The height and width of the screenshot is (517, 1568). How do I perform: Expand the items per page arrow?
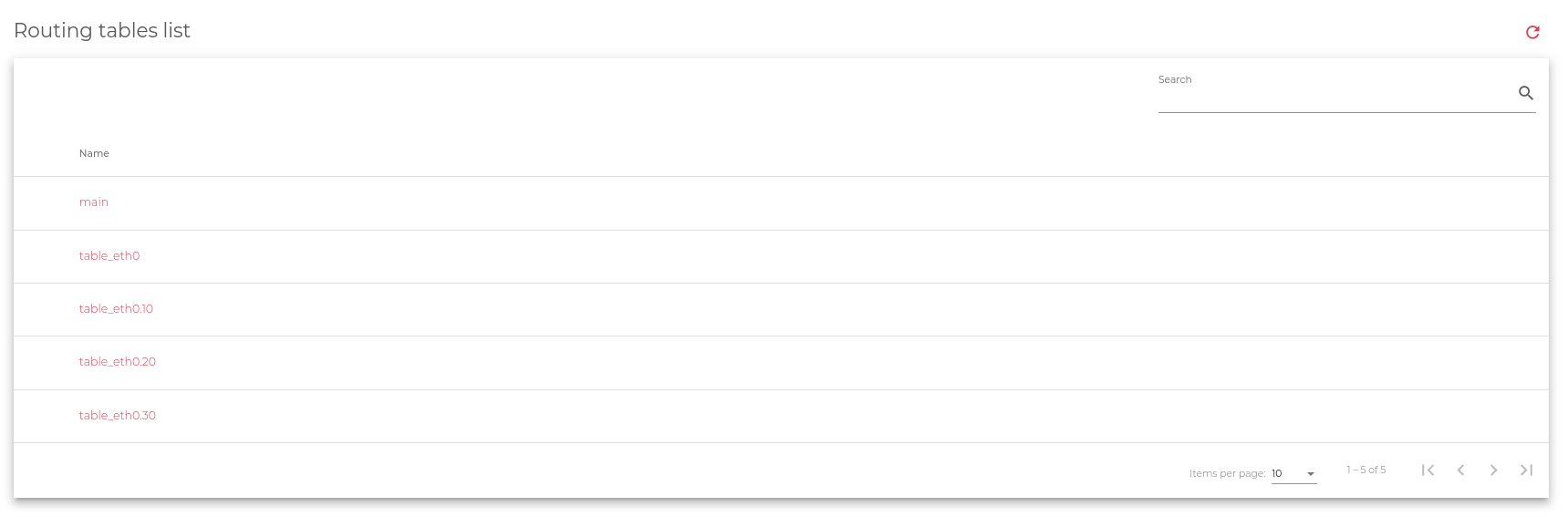[1311, 474]
